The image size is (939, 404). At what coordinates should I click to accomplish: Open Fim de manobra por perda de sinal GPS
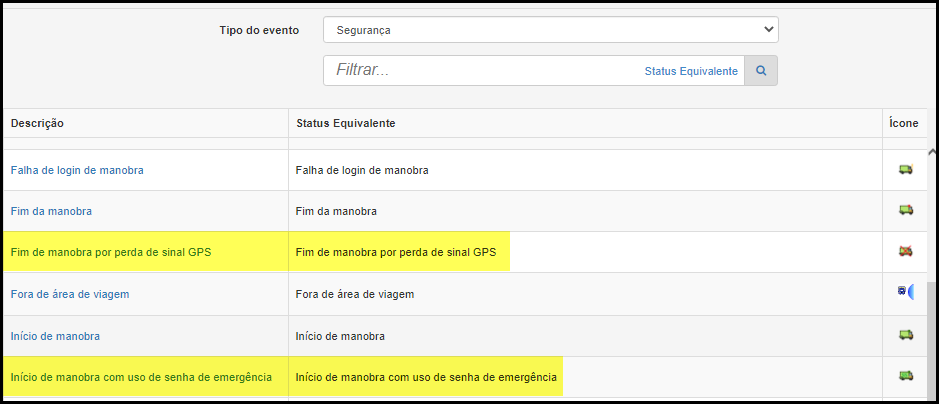coord(111,252)
